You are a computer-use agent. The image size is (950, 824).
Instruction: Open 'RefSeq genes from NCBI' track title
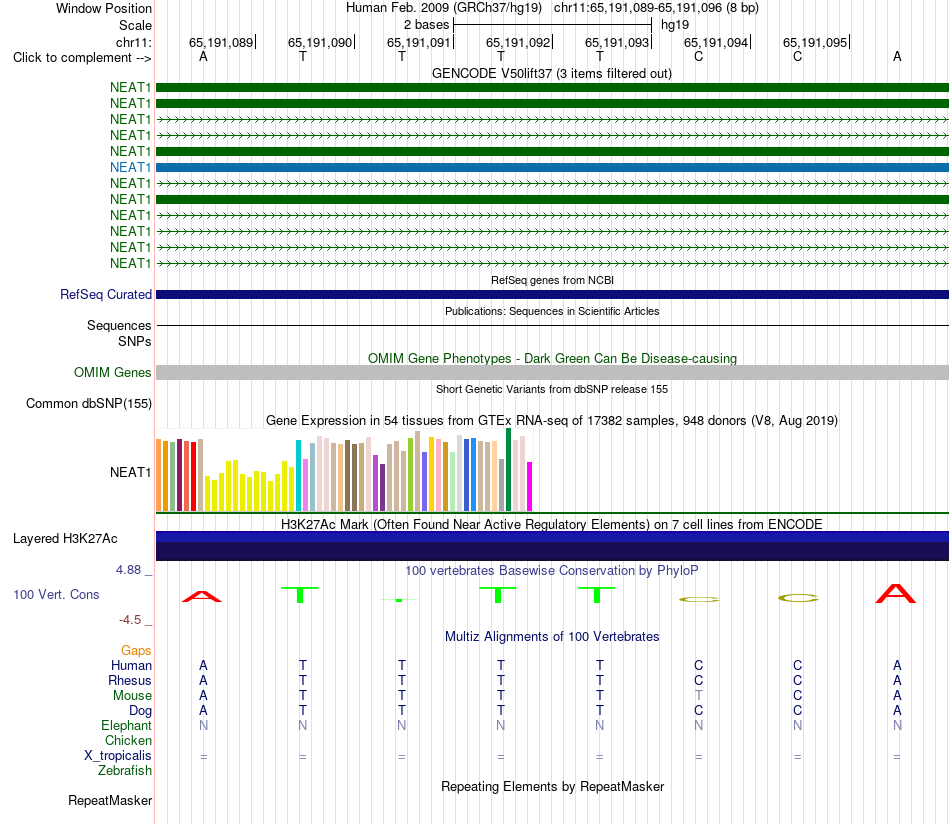tap(552, 280)
